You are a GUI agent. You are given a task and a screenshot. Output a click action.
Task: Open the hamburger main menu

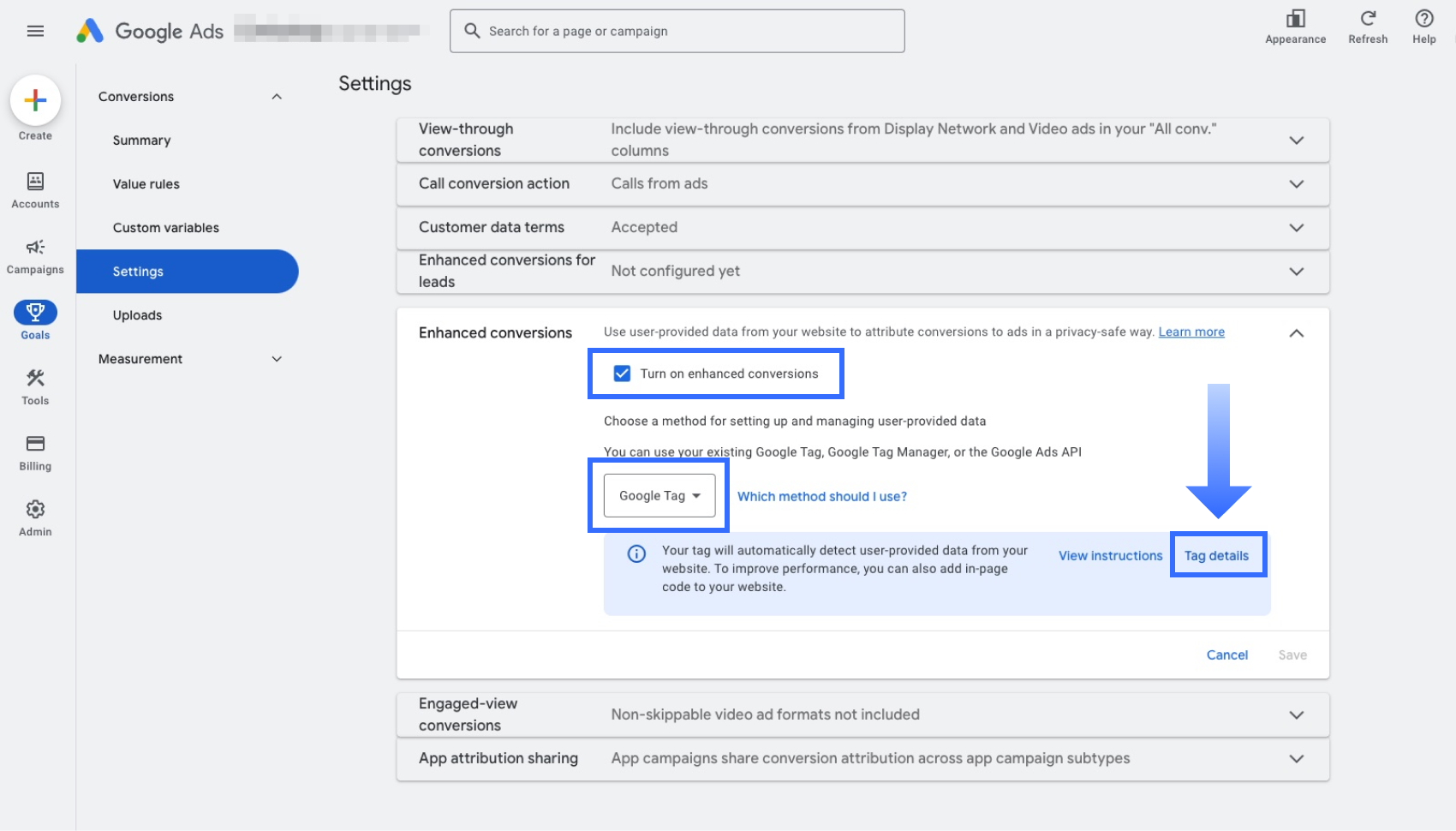pos(35,32)
